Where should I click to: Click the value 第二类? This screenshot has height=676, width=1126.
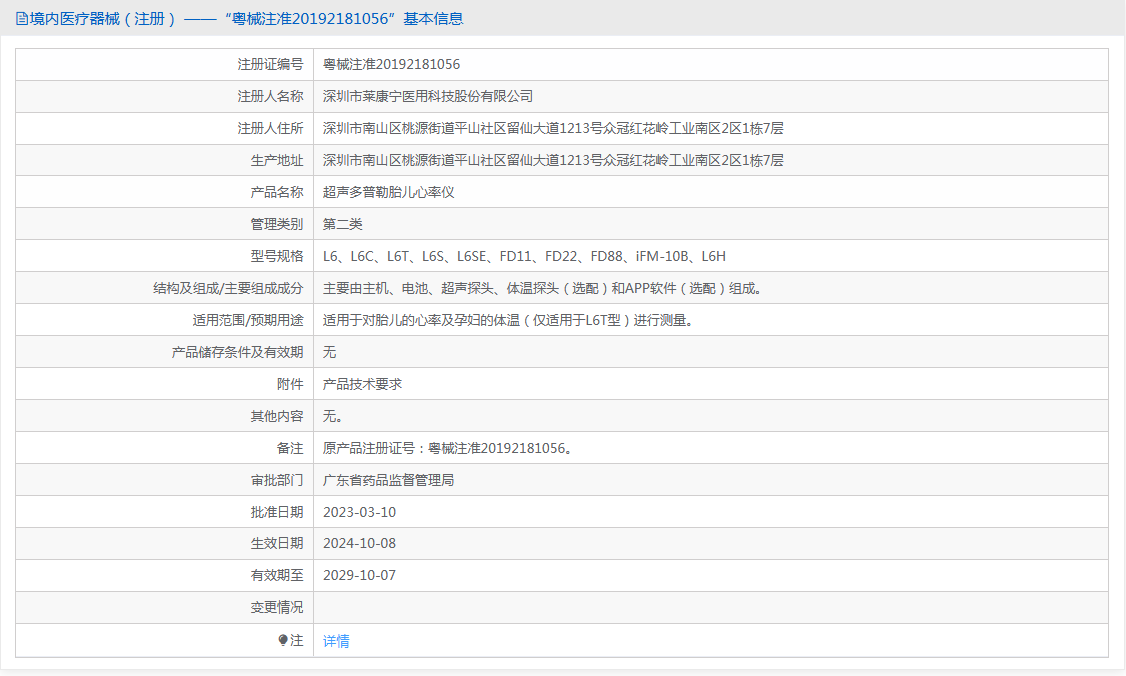click(x=343, y=224)
